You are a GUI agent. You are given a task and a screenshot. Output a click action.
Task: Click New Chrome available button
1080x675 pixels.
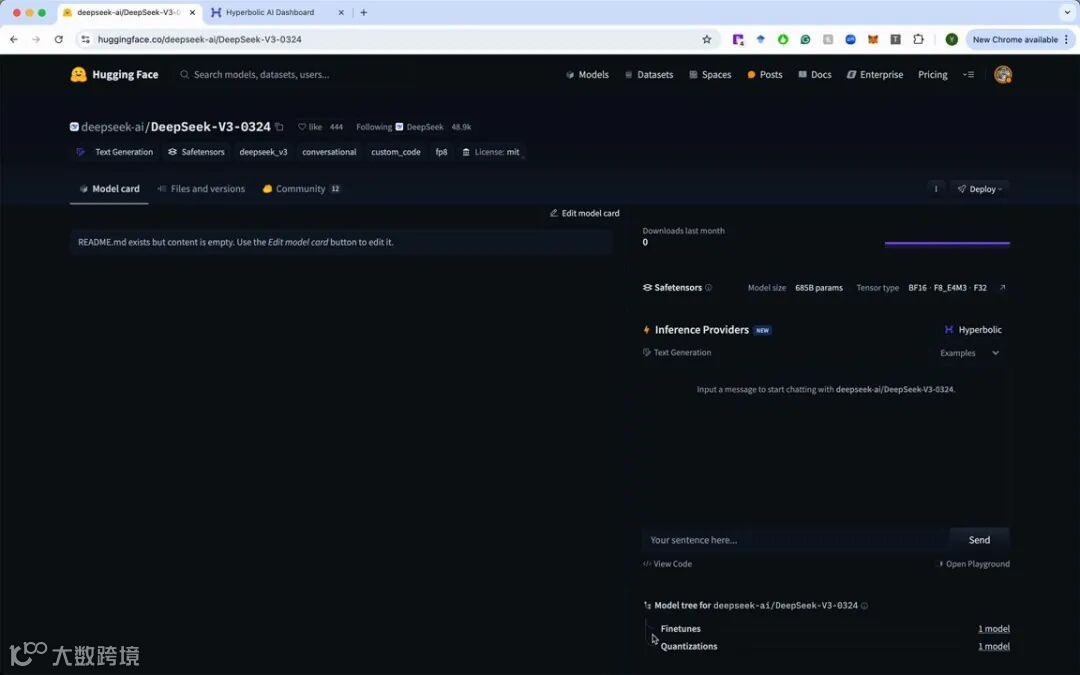coord(1015,39)
